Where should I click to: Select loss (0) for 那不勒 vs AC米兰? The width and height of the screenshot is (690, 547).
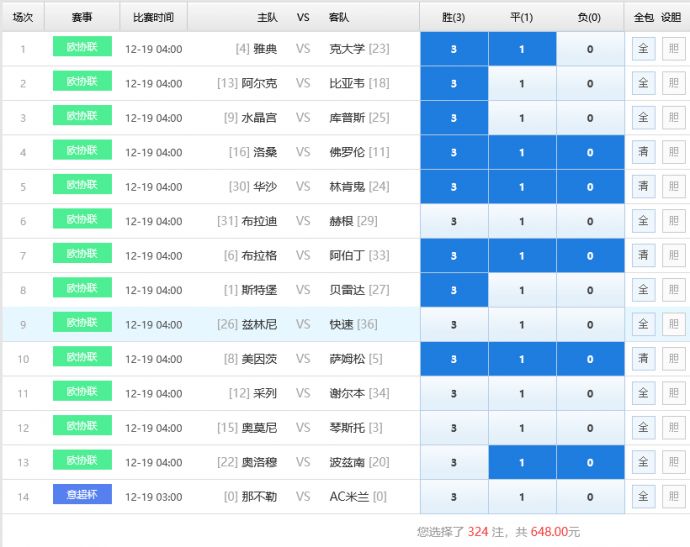pos(590,497)
